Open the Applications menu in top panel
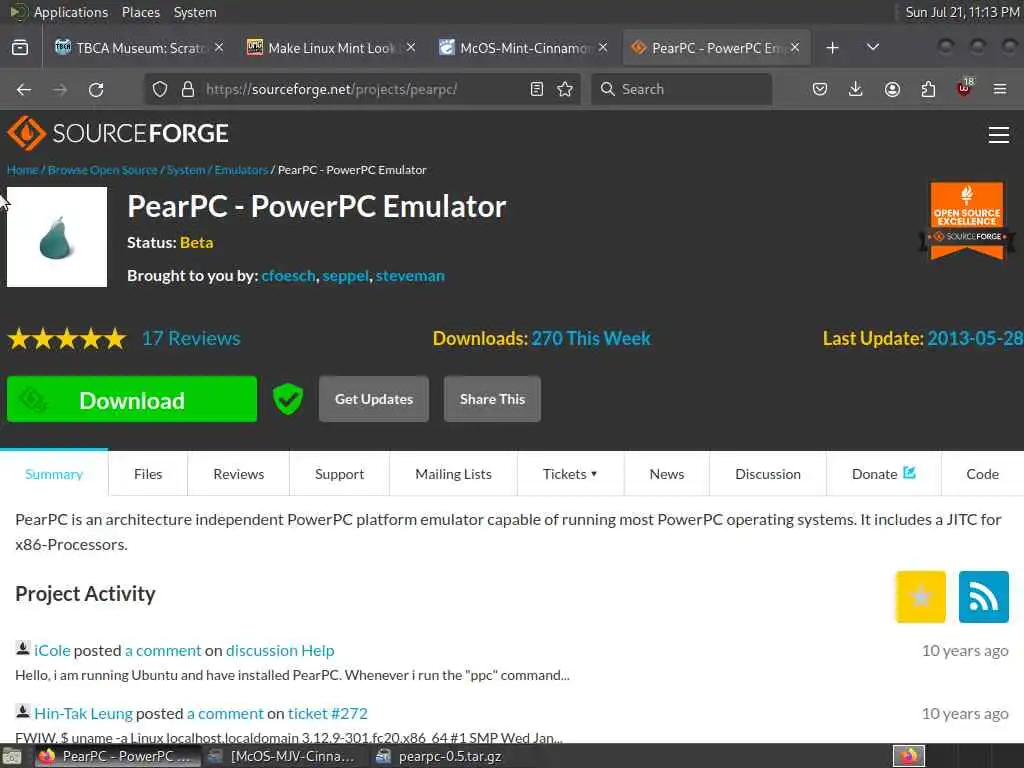Screen dimensions: 1024x768 (x=71, y=12)
